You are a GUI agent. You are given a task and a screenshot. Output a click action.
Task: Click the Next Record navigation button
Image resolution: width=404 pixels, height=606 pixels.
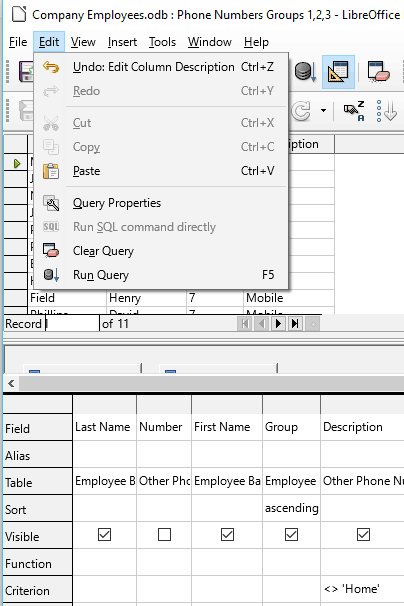[x=278, y=323]
